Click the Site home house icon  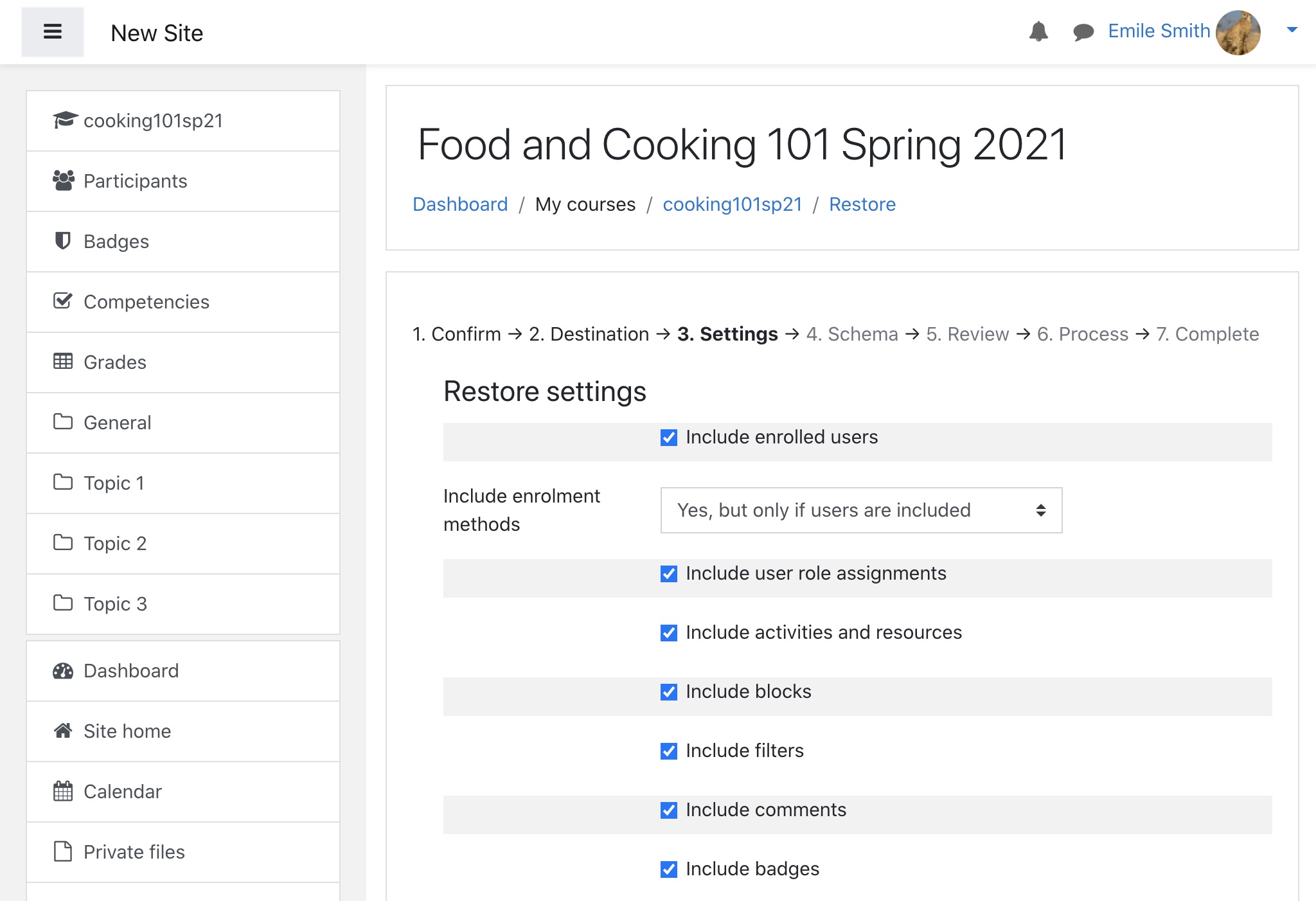click(62, 731)
